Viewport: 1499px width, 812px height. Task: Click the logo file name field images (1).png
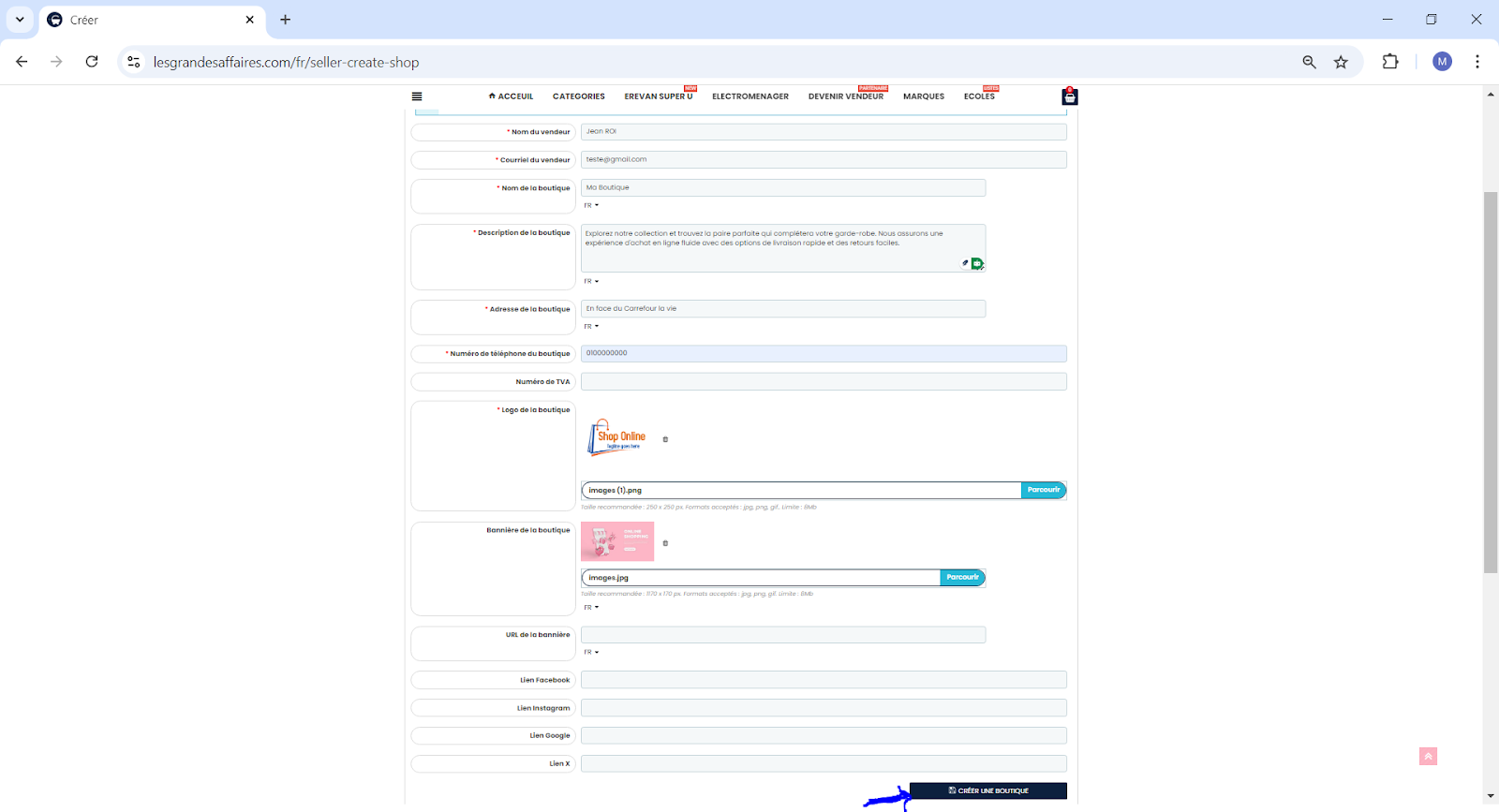coord(801,490)
